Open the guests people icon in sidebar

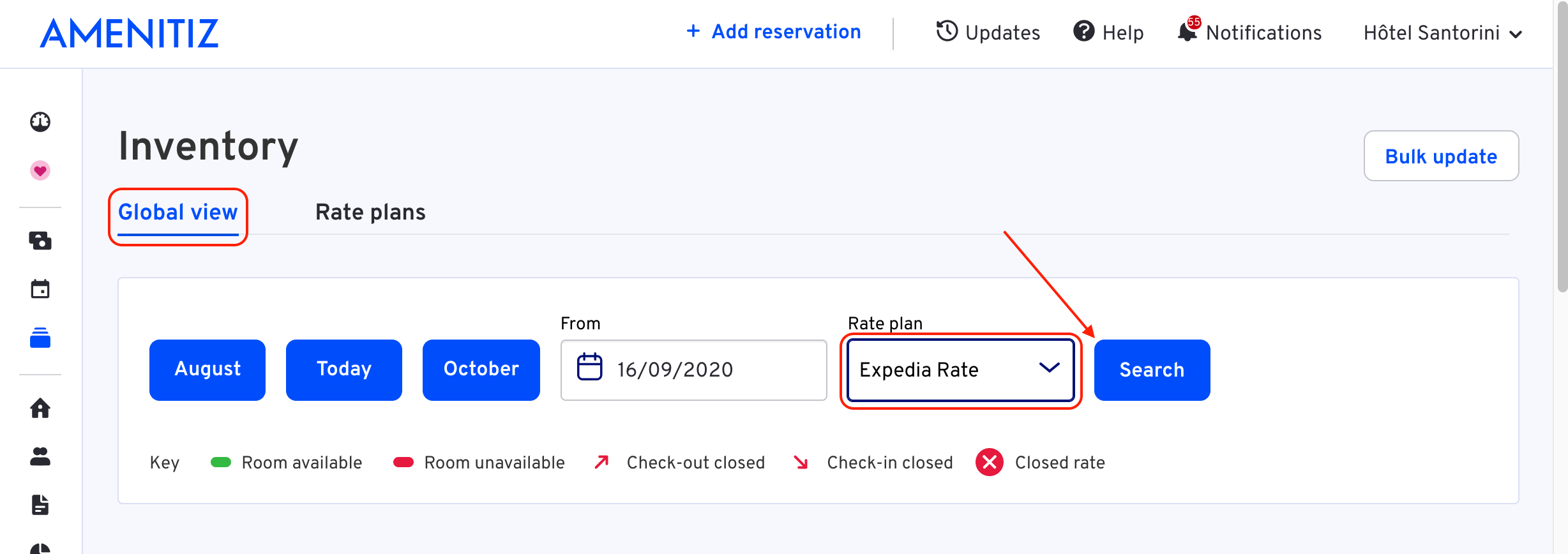40,456
